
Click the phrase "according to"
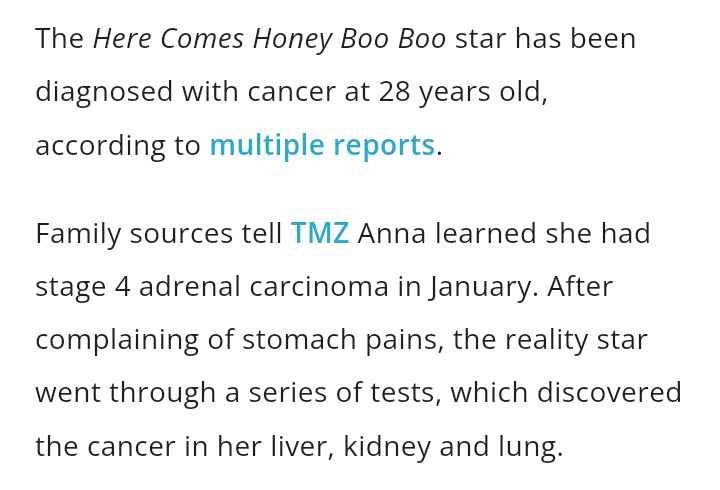[x=118, y=146]
